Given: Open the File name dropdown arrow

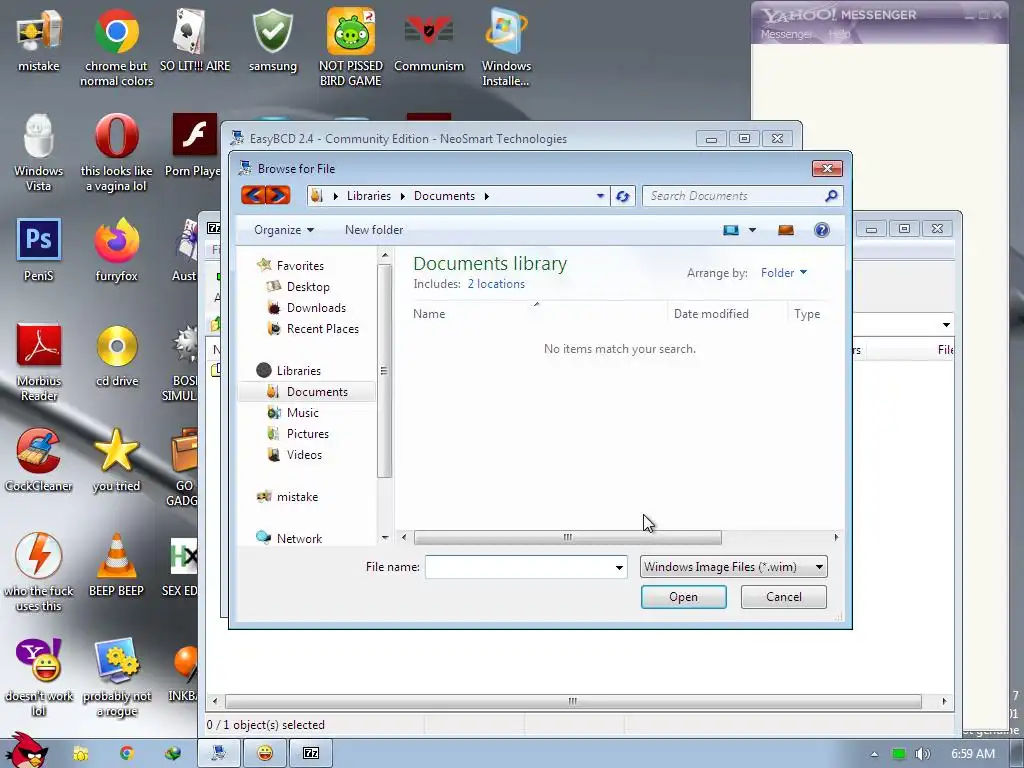Looking at the screenshot, I should pos(619,568).
